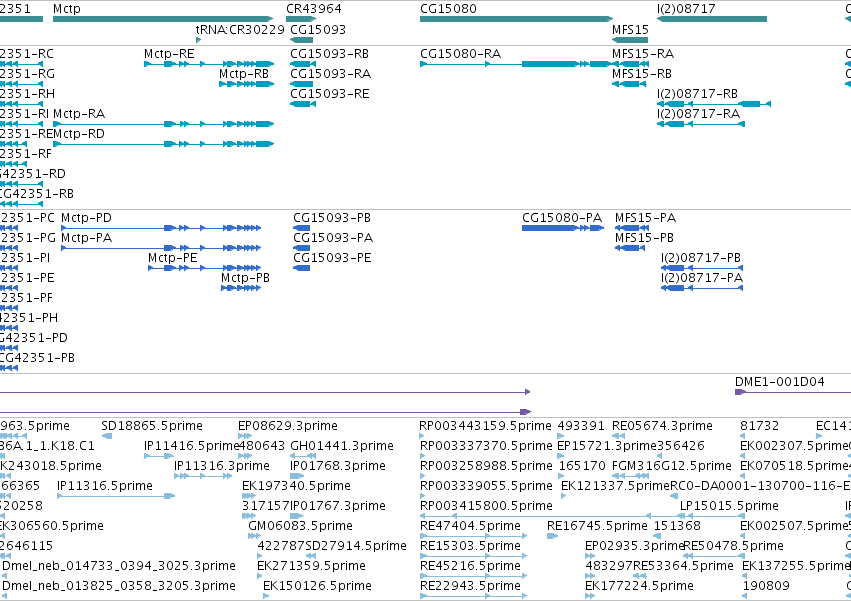
Task: Open EST EP08629.3prime
Action: [288, 426]
